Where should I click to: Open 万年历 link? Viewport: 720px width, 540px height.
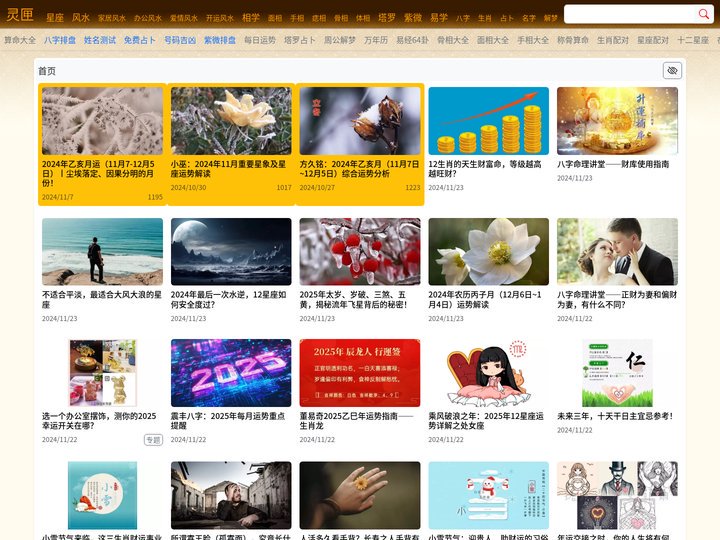pyautogui.click(x=376, y=40)
